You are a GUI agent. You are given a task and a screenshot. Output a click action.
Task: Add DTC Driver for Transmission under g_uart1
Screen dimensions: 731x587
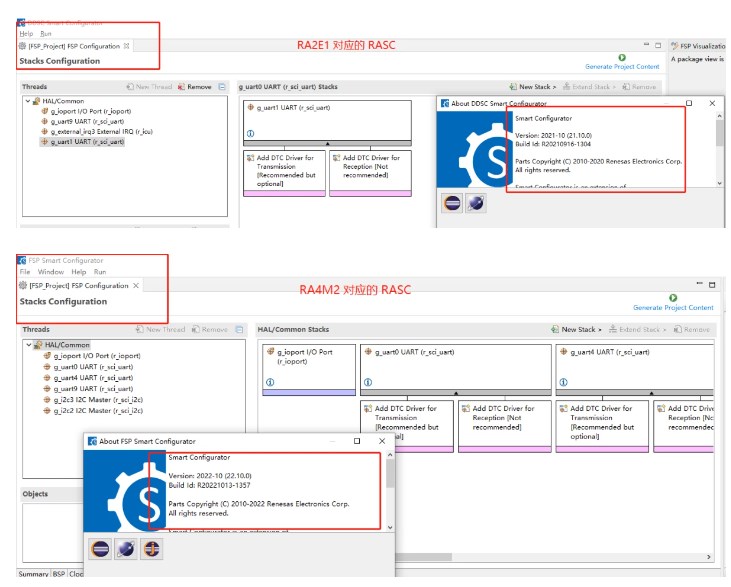click(x=284, y=171)
